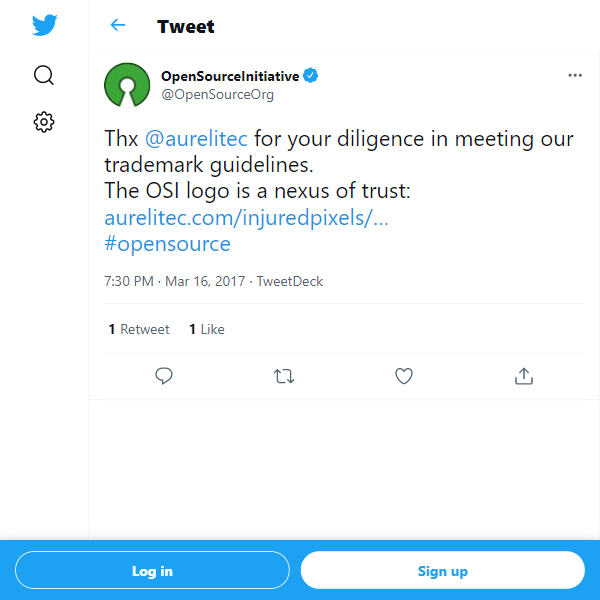Click the Twitter bird logo
Viewport: 600px width, 600px height.
44,26
